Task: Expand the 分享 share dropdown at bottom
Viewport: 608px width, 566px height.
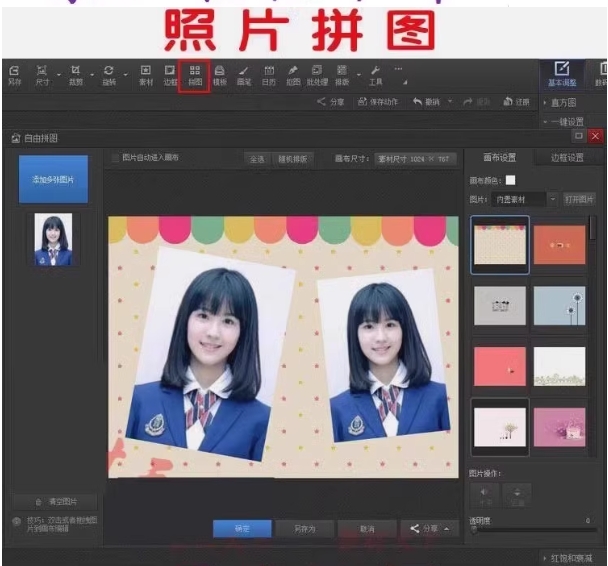Action: (425, 528)
